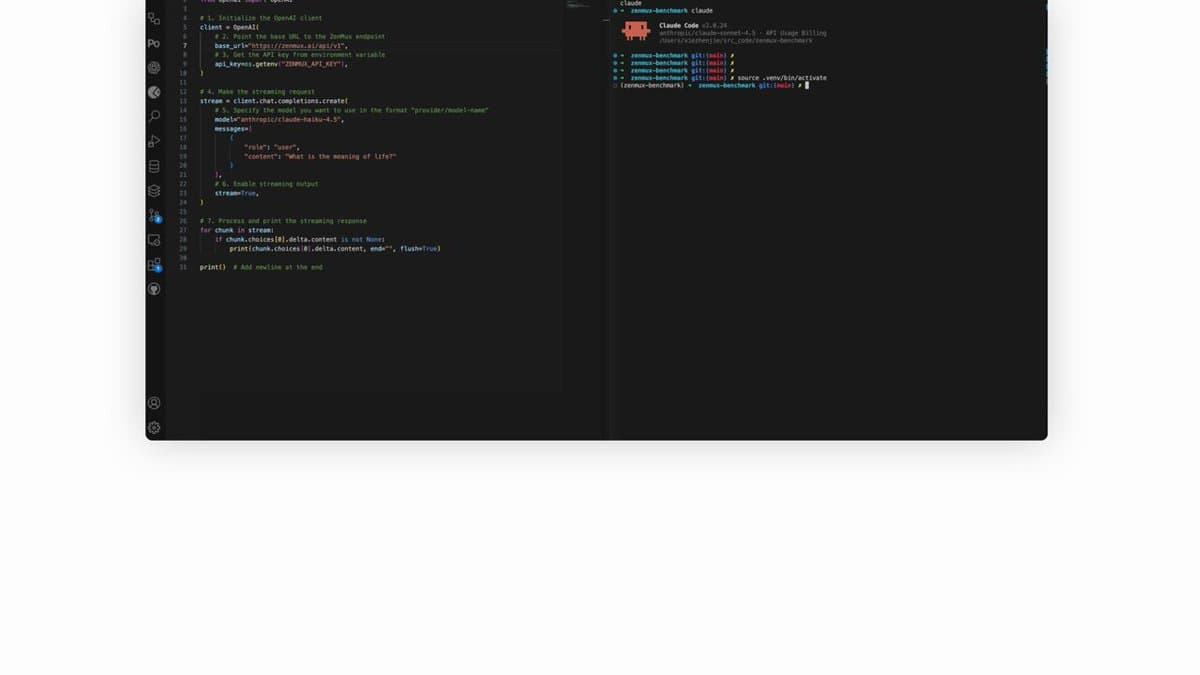Click the Claude Code pixel mascot logo
Screen dimensions: 1200x675
[636, 31]
